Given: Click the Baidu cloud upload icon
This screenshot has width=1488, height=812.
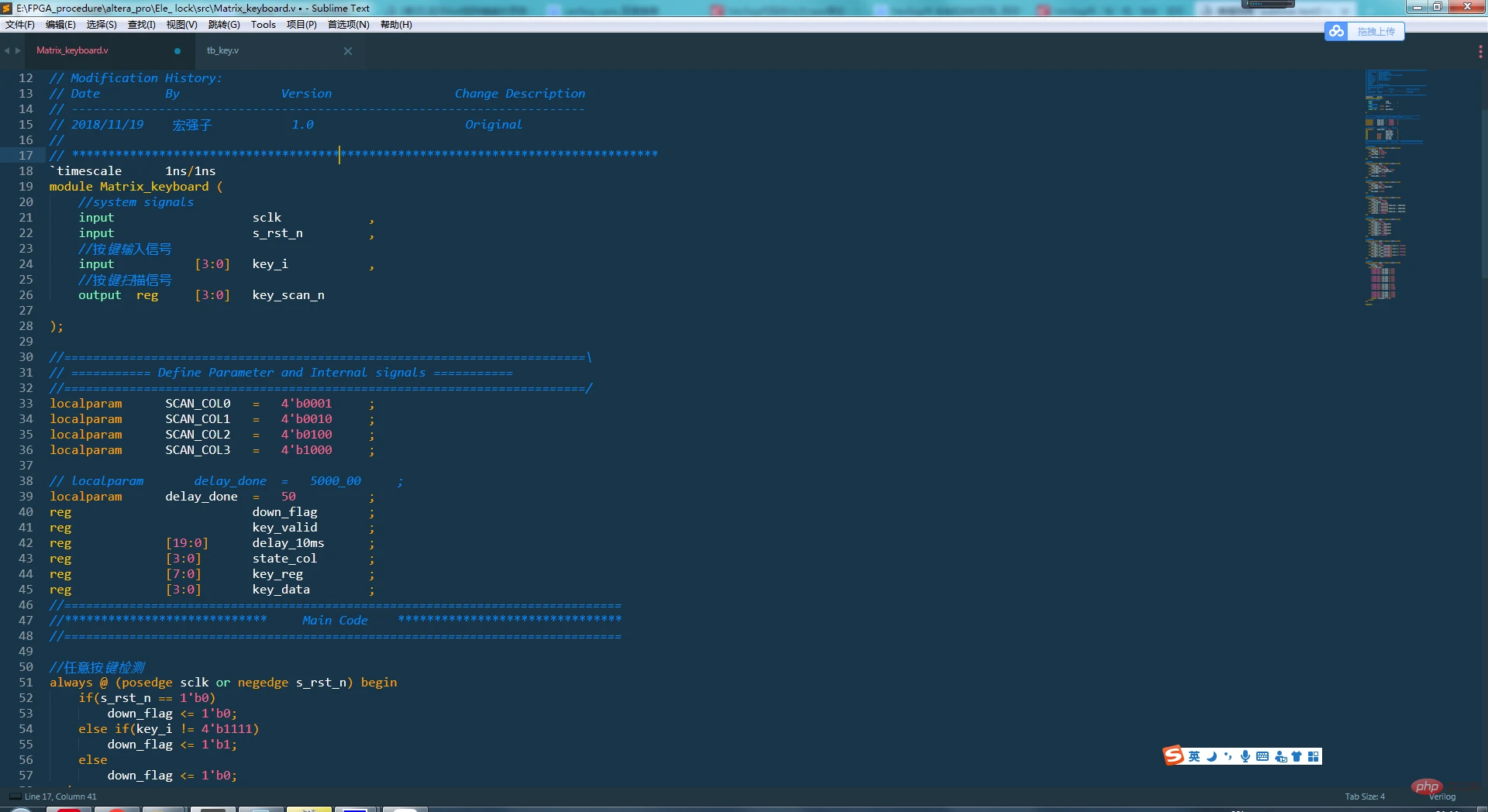Looking at the screenshot, I should click(1336, 31).
